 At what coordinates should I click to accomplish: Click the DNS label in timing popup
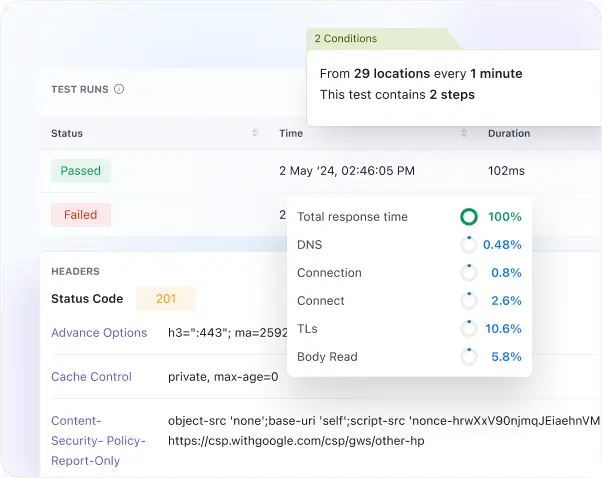(309, 245)
